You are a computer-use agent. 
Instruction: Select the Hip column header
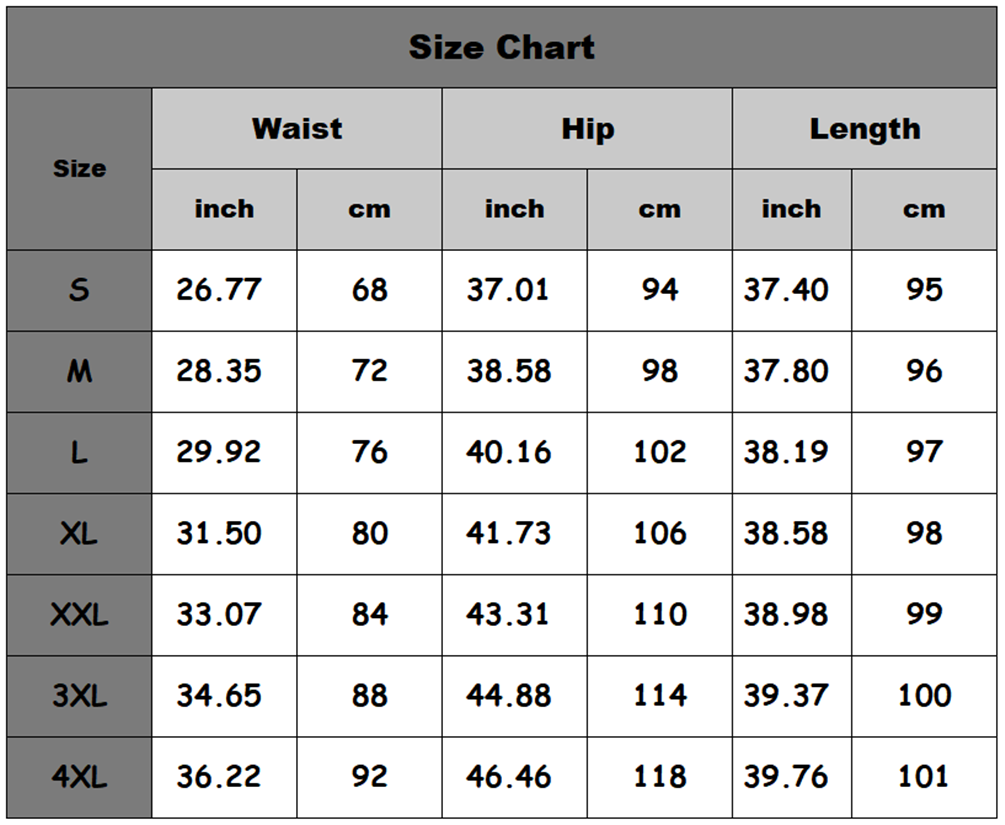pos(587,129)
